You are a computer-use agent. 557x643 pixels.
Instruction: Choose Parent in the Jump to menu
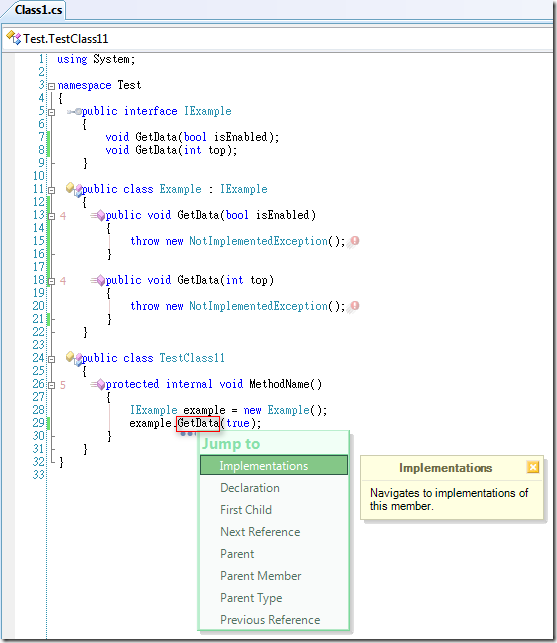coord(274,554)
